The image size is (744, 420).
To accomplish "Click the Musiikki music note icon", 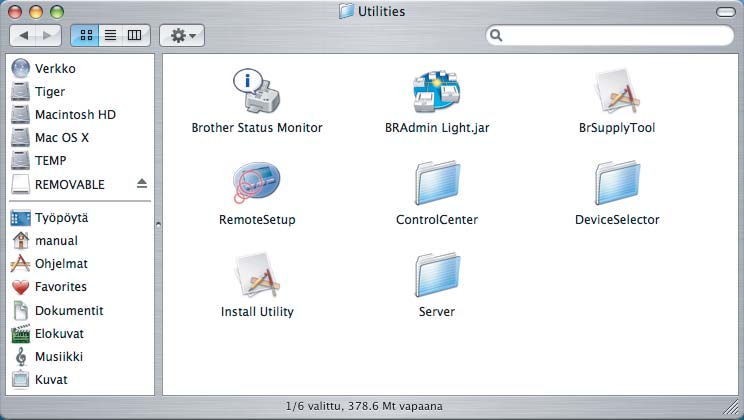I will click(20, 356).
